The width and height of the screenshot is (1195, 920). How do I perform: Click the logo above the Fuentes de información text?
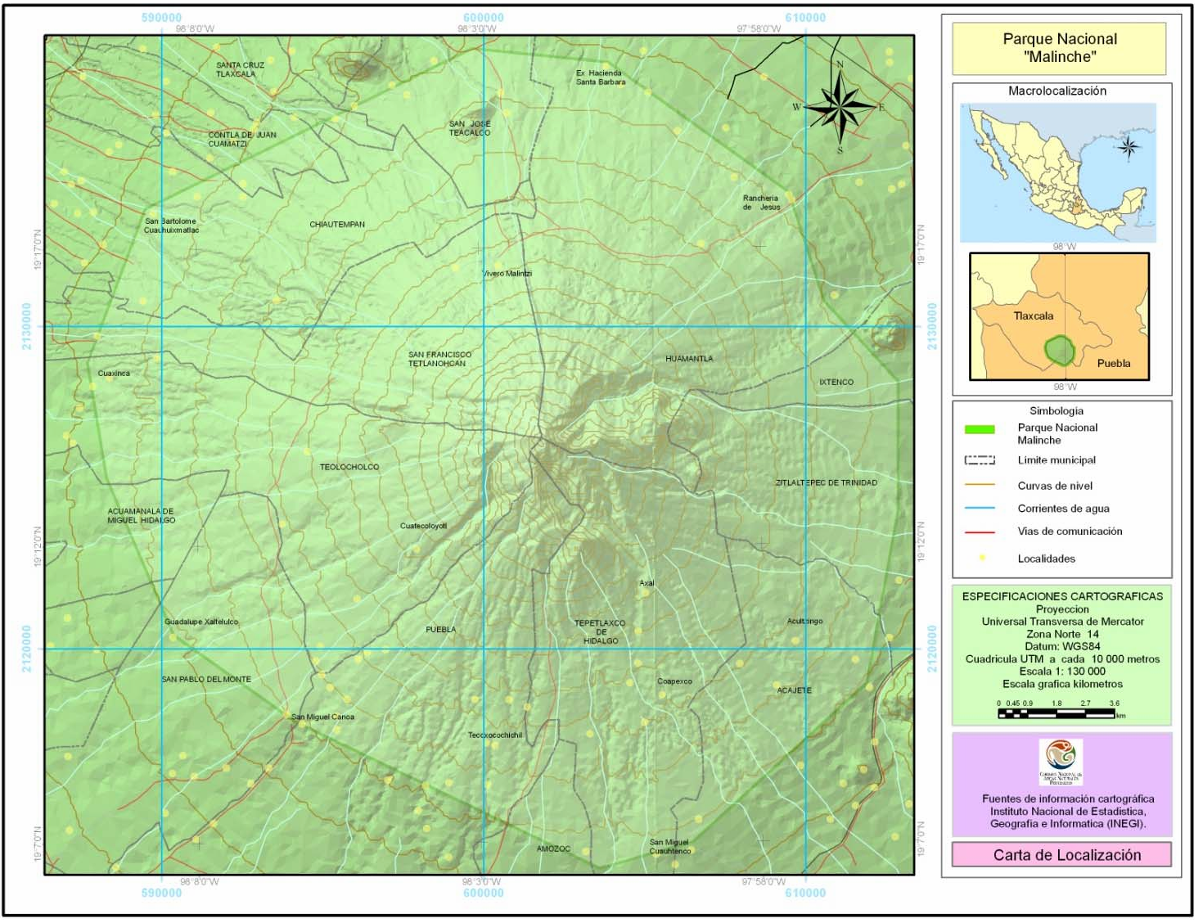(x=1060, y=762)
